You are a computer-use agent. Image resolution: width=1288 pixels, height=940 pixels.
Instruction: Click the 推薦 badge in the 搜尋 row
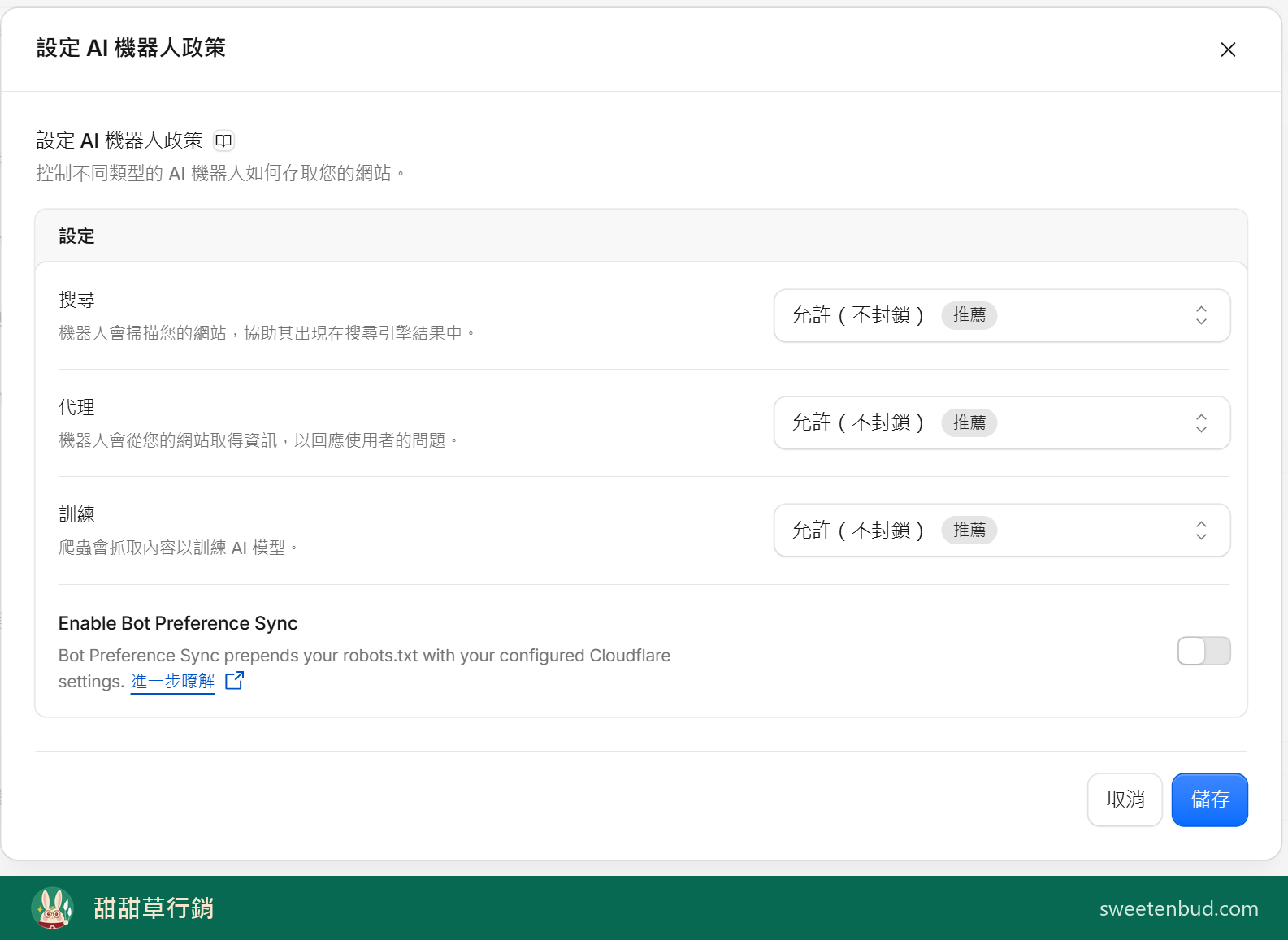point(969,315)
